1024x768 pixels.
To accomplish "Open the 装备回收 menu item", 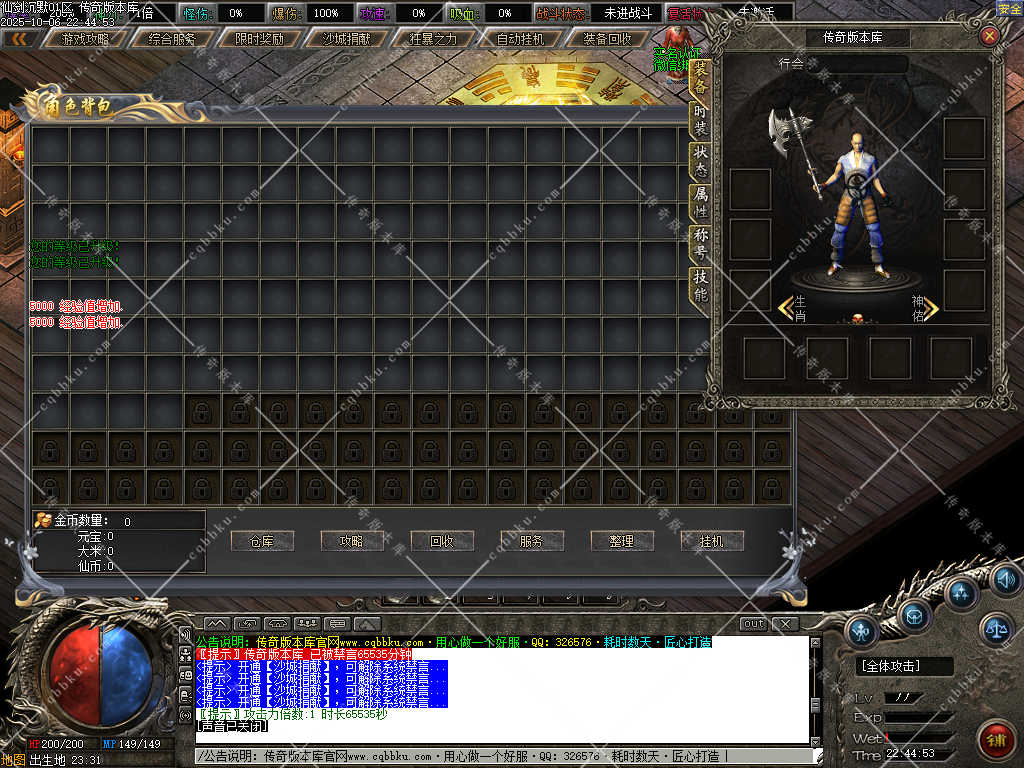I will pyautogui.click(x=607, y=39).
